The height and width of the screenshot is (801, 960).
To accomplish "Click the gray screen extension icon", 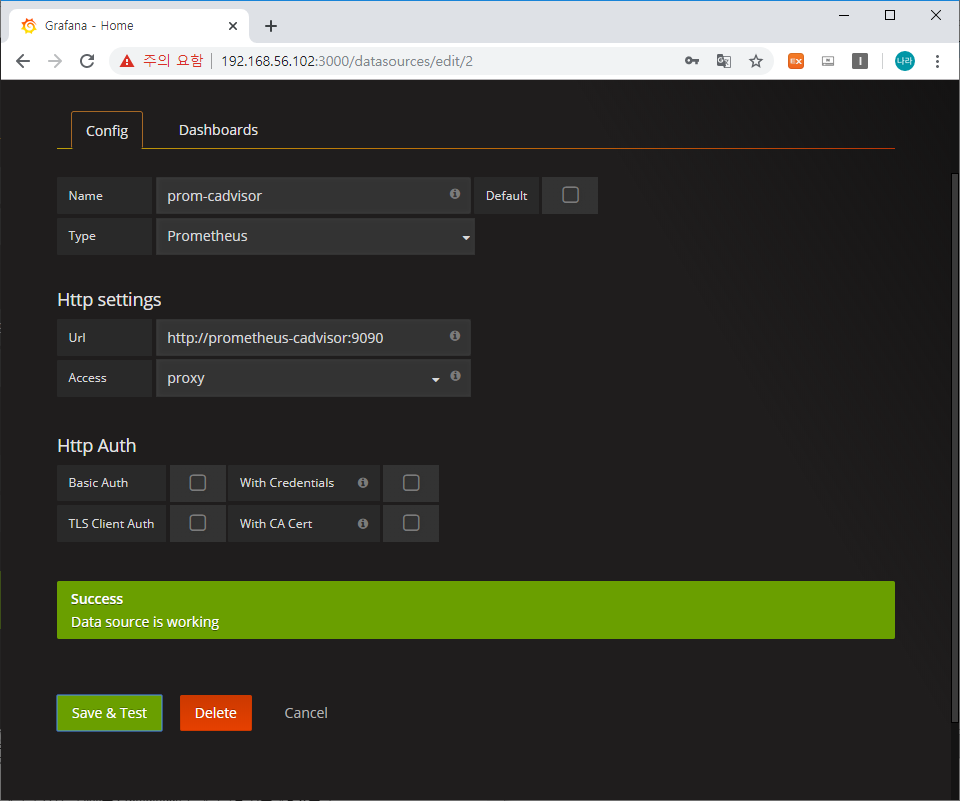I will pos(828,61).
